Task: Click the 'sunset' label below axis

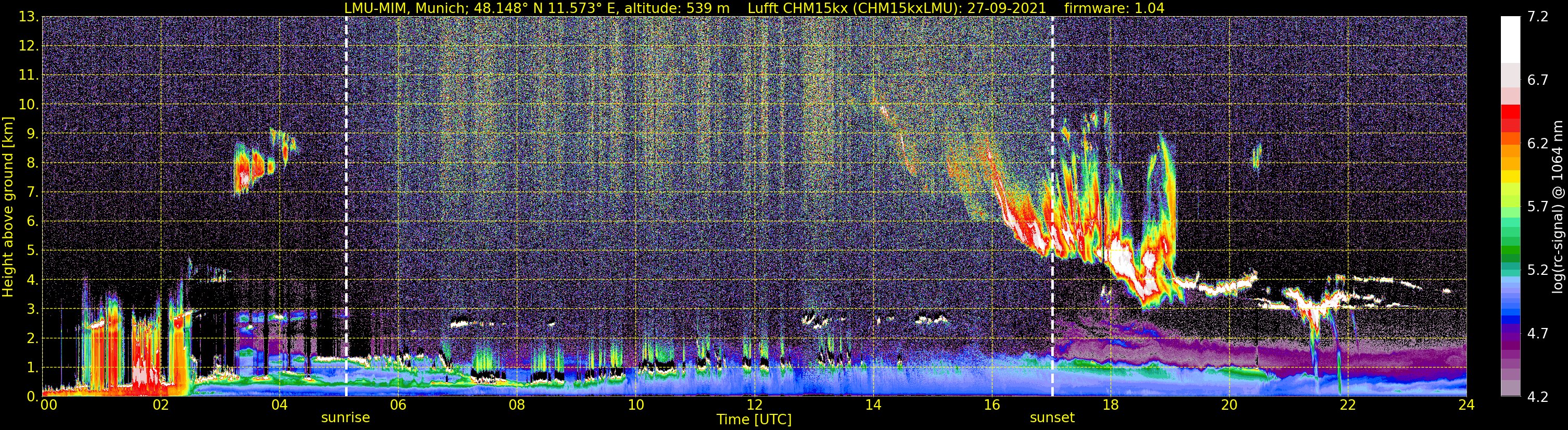Action: 1052,418
